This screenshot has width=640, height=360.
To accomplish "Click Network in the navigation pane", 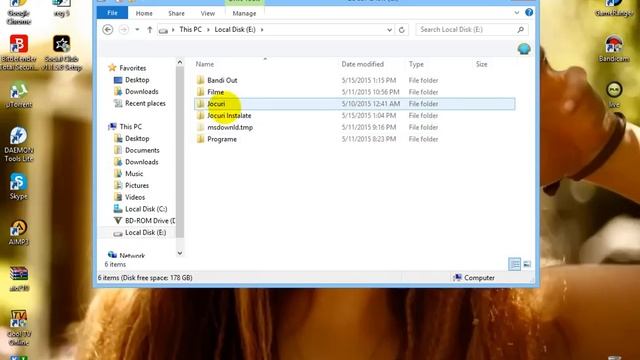I will click(132, 256).
